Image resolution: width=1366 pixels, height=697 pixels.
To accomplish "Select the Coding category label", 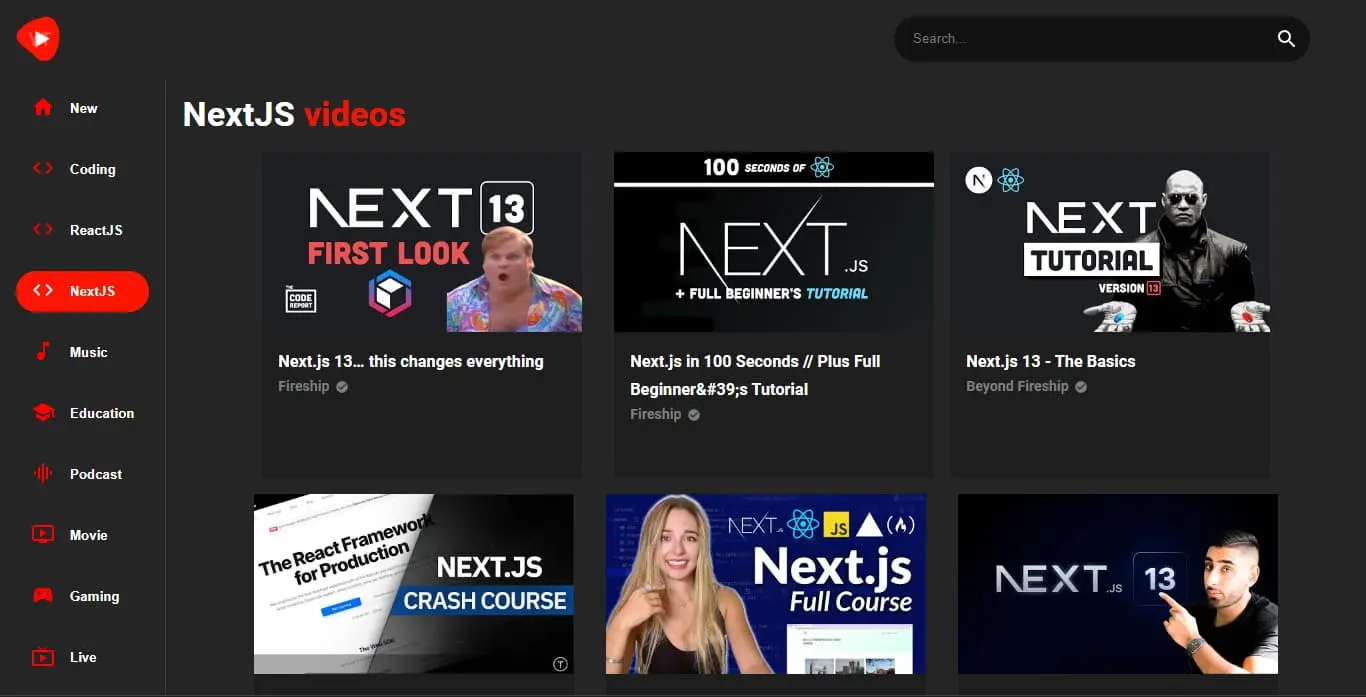I will coord(93,169).
